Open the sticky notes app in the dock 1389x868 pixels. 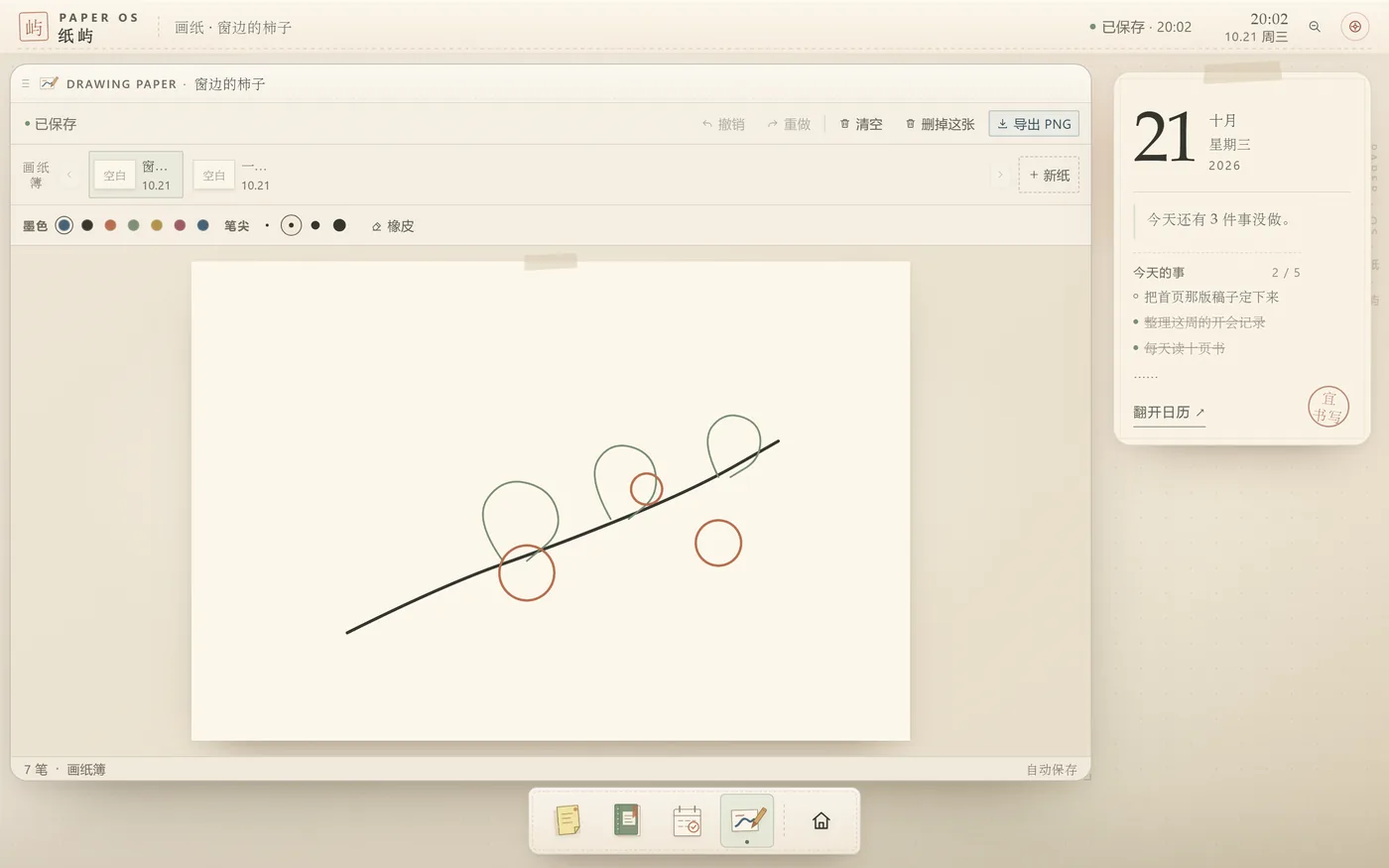click(568, 820)
